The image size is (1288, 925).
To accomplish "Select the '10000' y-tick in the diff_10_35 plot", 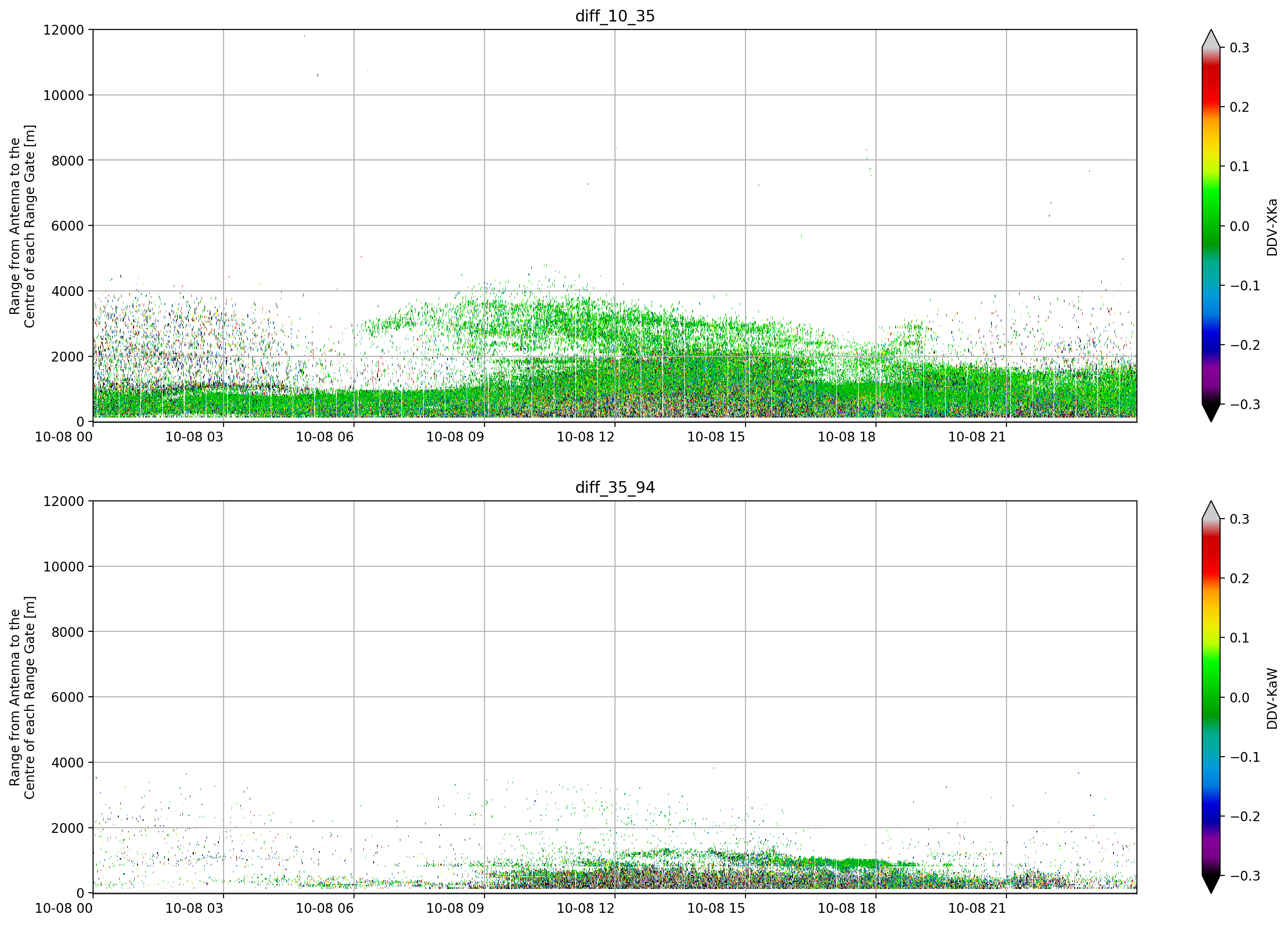I will coord(64,95).
